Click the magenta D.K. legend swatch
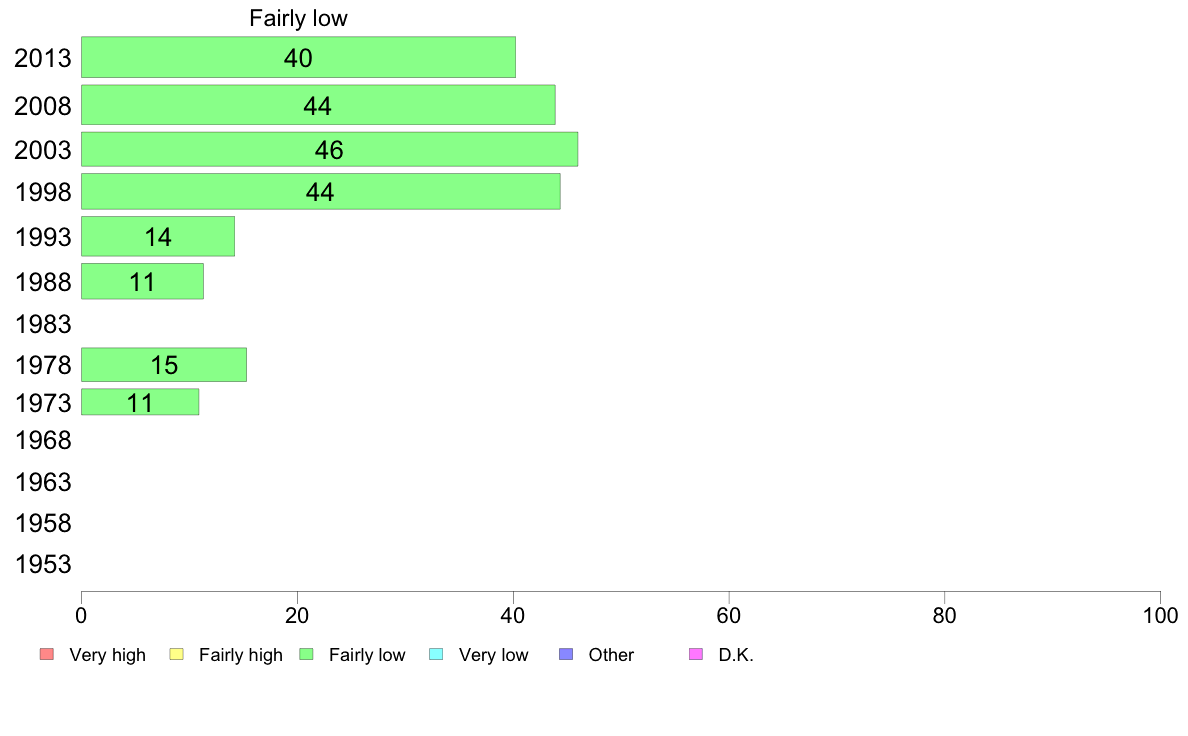 (696, 654)
